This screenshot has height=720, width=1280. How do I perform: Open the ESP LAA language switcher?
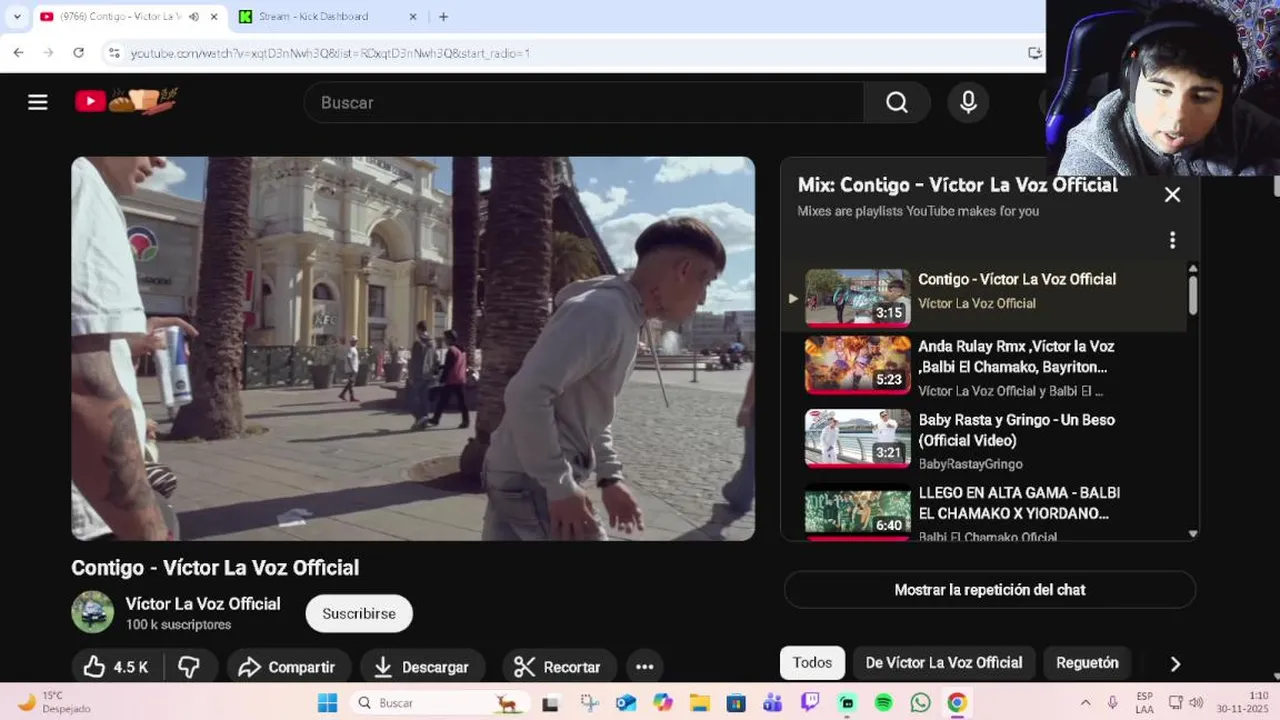[1144, 703]
